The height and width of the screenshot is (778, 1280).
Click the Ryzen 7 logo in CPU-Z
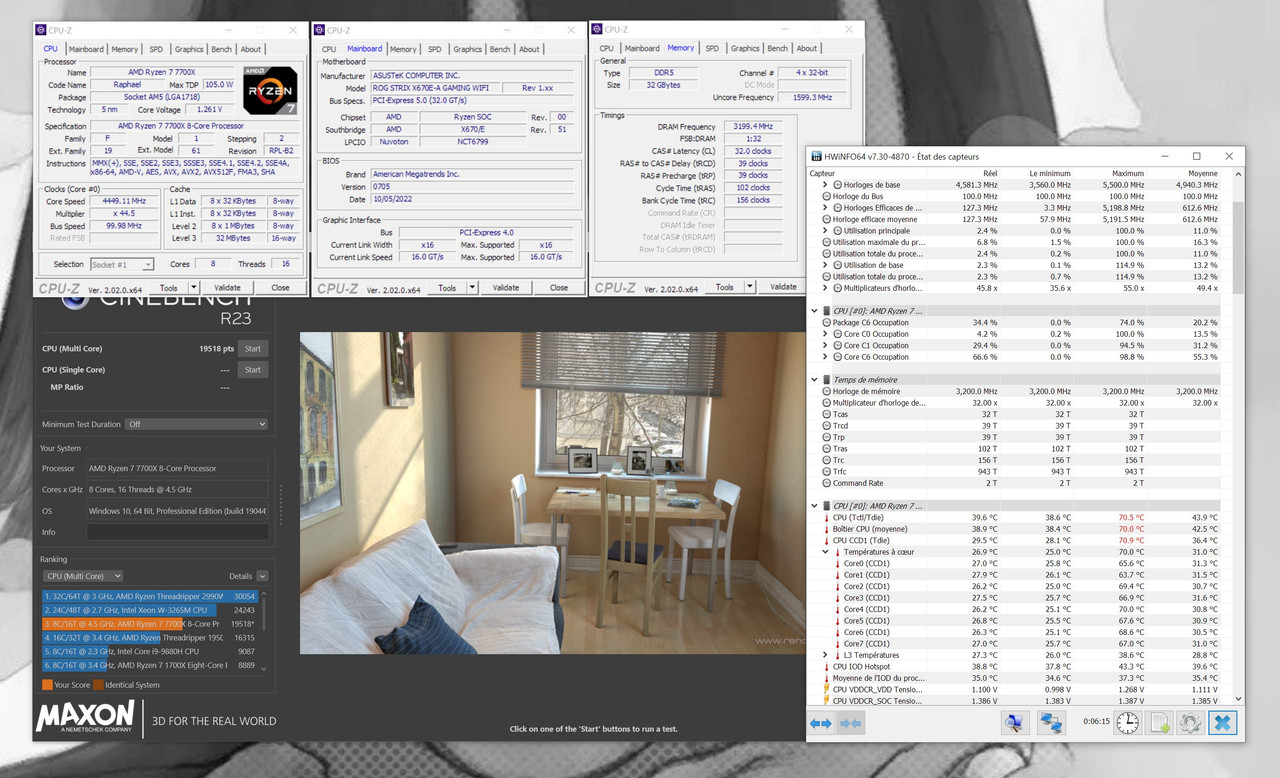270,91
